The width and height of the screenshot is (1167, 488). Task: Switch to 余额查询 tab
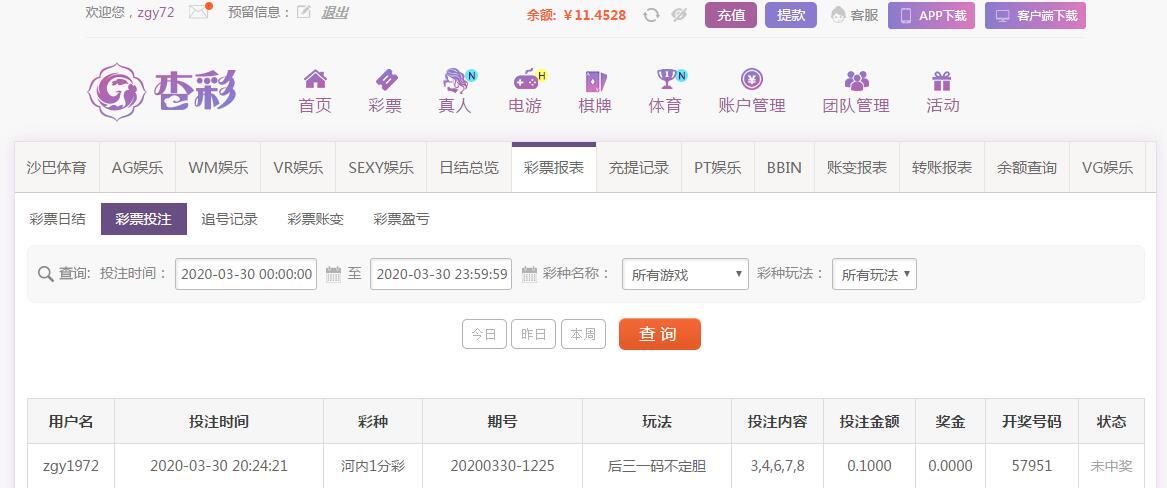[x=1026, y=167]
